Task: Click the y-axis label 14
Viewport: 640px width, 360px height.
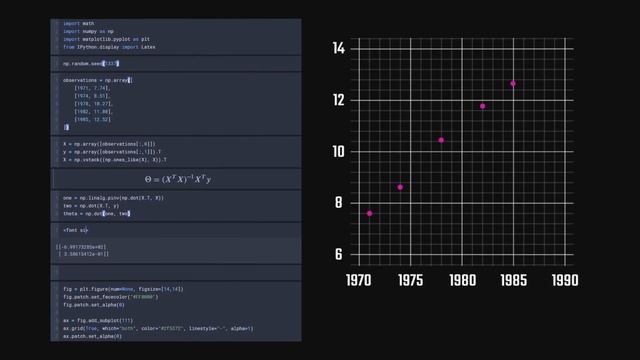Action: [x=339, y=48]
